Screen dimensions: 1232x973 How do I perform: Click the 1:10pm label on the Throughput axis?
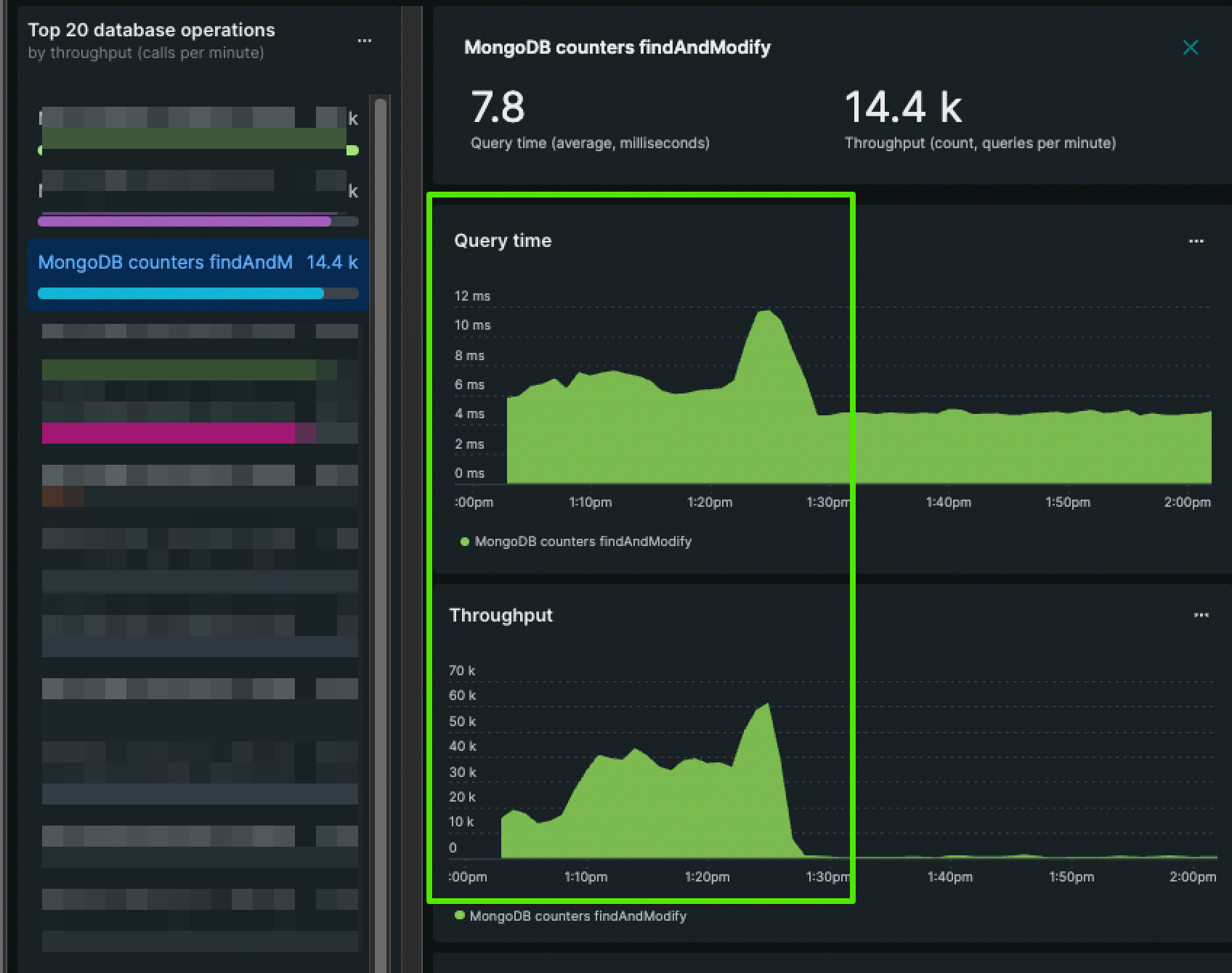586,877
